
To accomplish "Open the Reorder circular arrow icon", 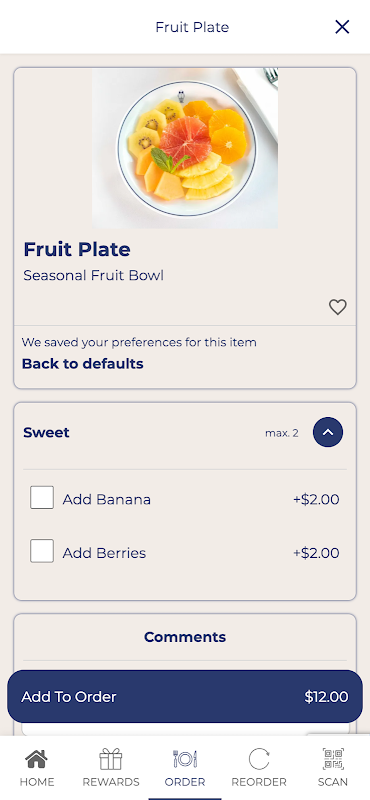I will [x=259, y=759].
